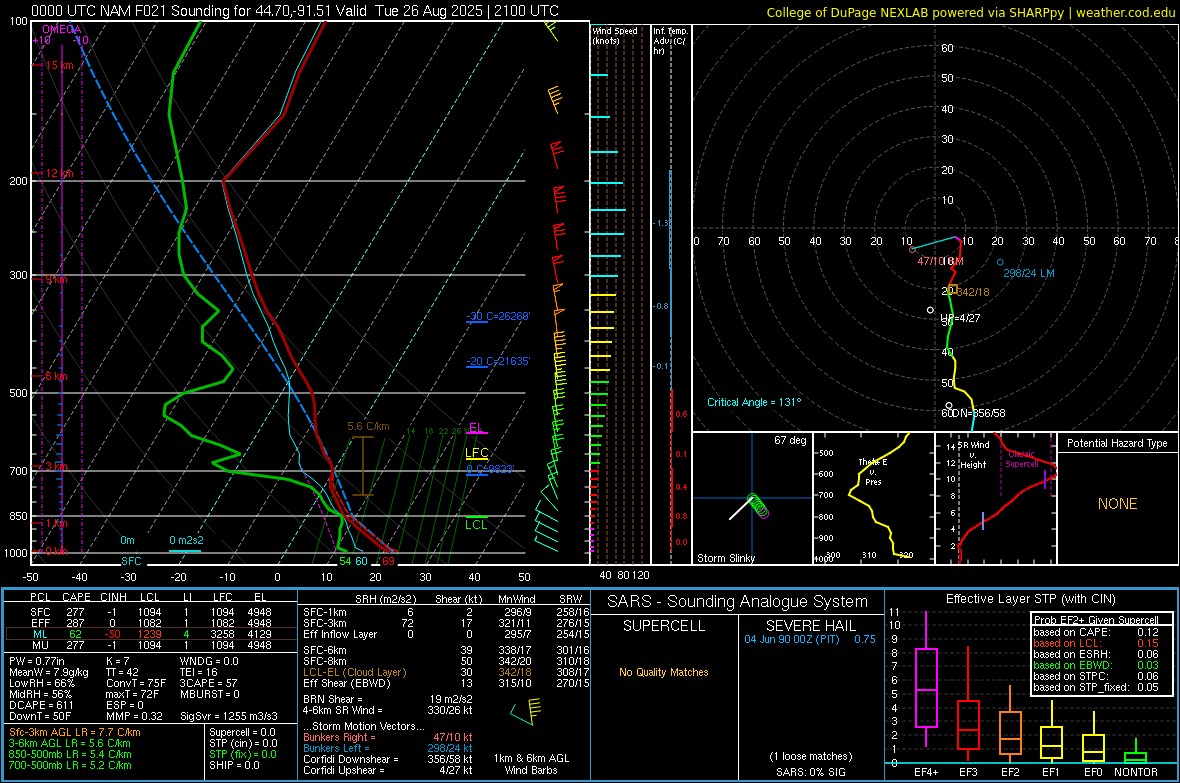The image size is (1180, 783).
Task: Select the EFF parcel row
Action: 151,623
